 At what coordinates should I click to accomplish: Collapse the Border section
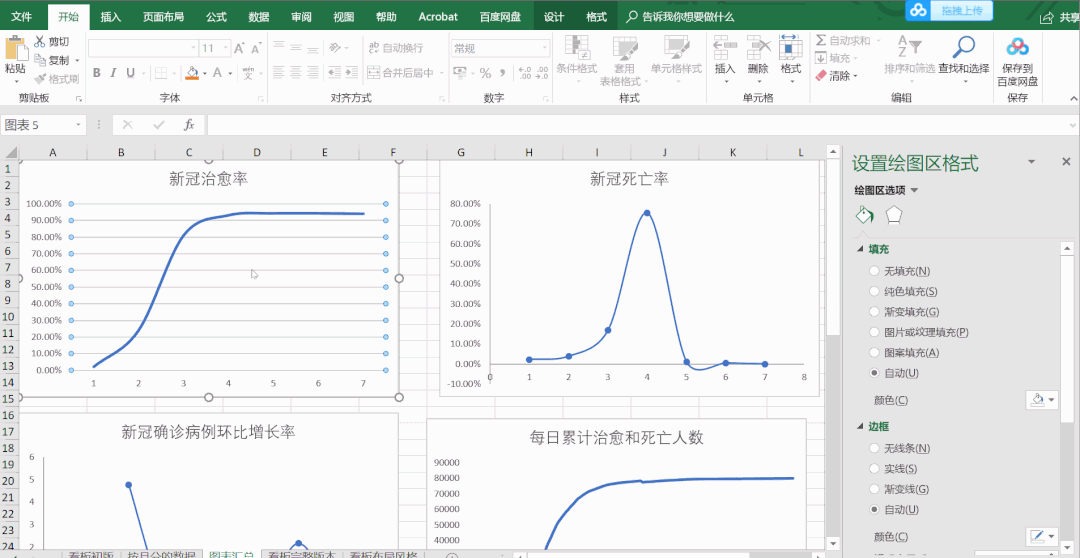(x=860, y=426)
